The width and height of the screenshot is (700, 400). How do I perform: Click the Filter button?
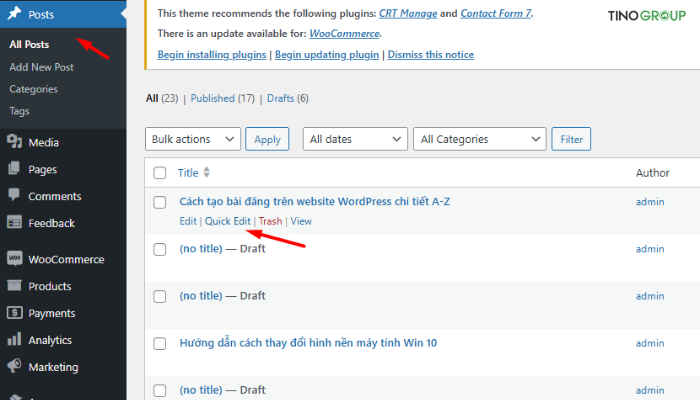pyautogui.click(x=571, y=139)
